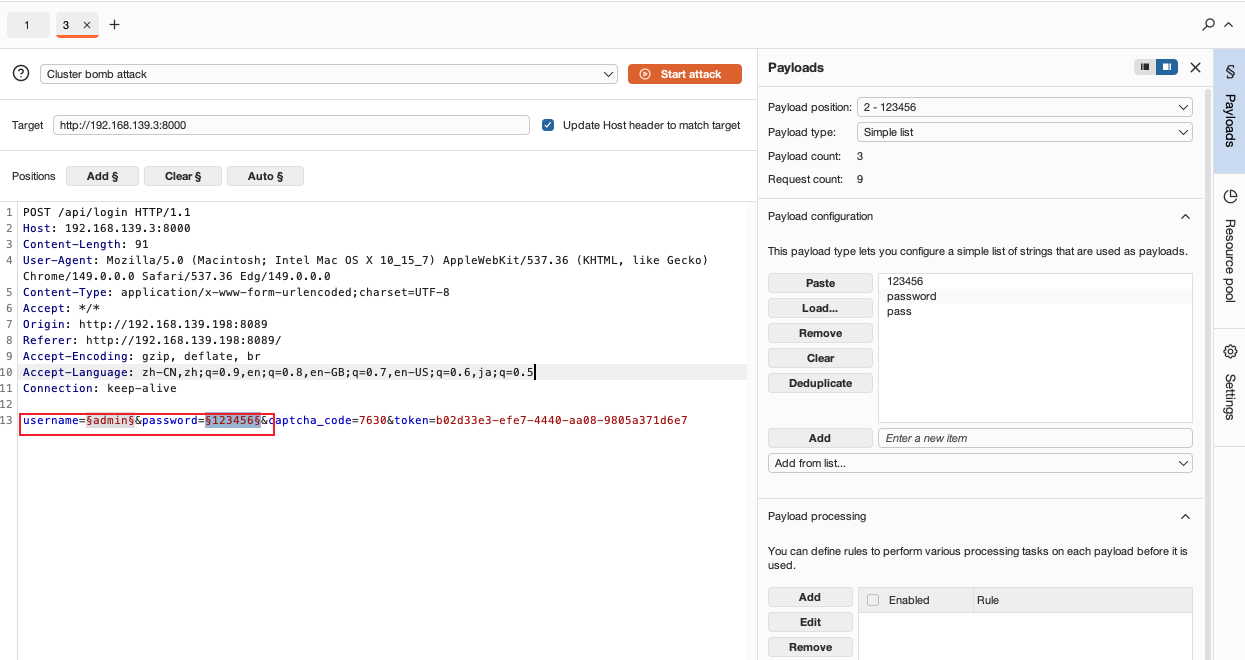
Task: Click Remove in Payload processing
Action: 810,647
